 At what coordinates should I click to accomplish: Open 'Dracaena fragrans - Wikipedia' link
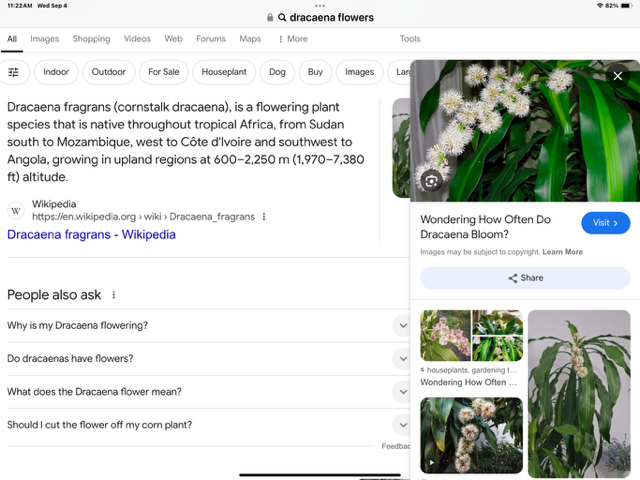click(x=91, y=235)
